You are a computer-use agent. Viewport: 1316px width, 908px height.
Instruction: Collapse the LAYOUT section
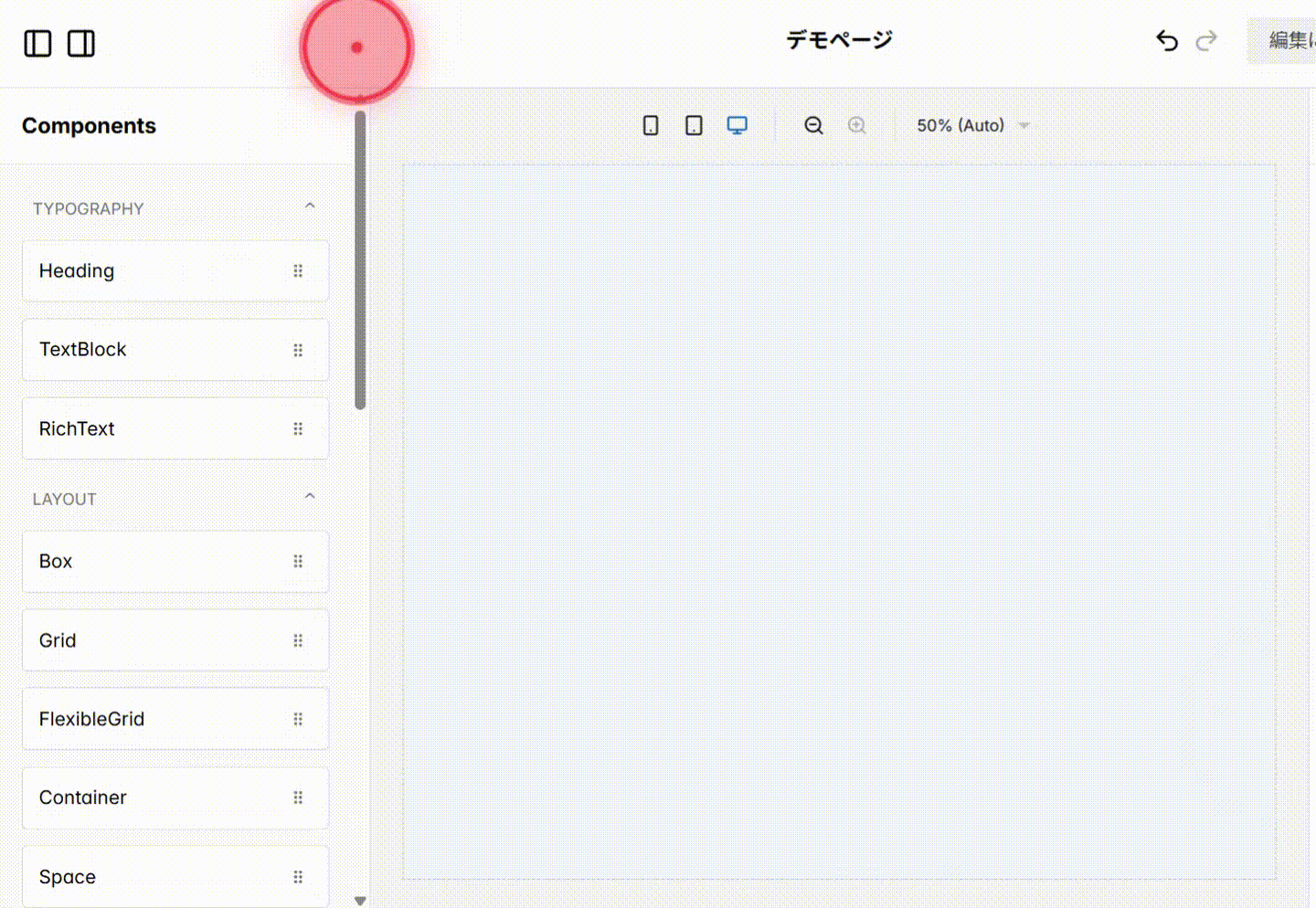(x=310, y=495)
